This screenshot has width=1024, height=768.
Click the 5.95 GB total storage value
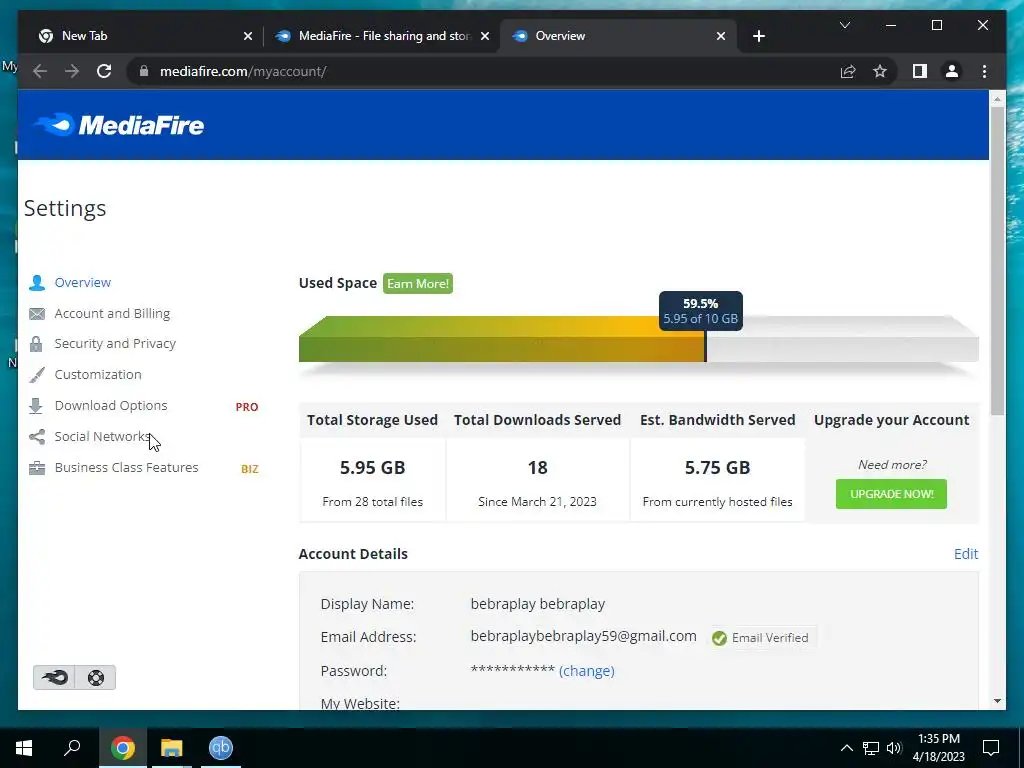point(372,468)
